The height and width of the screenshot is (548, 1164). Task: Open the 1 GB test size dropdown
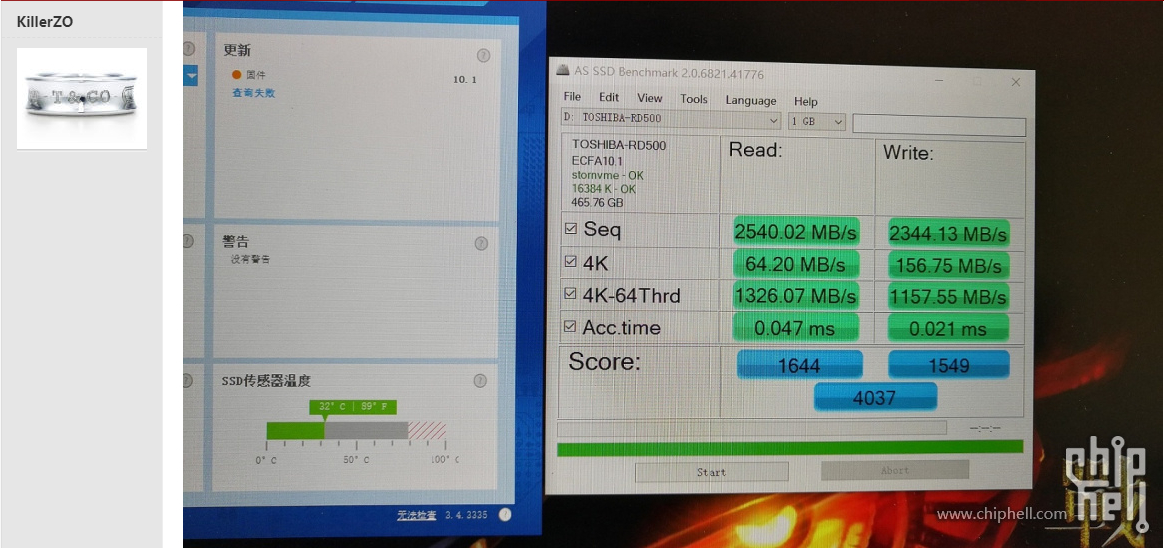coord(817,121)
